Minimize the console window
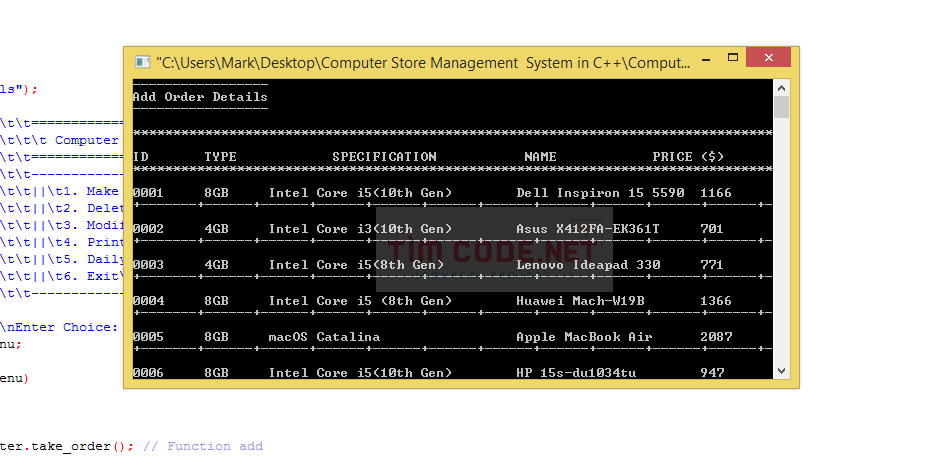Screen dimensions: 950x460 point(706,59)
